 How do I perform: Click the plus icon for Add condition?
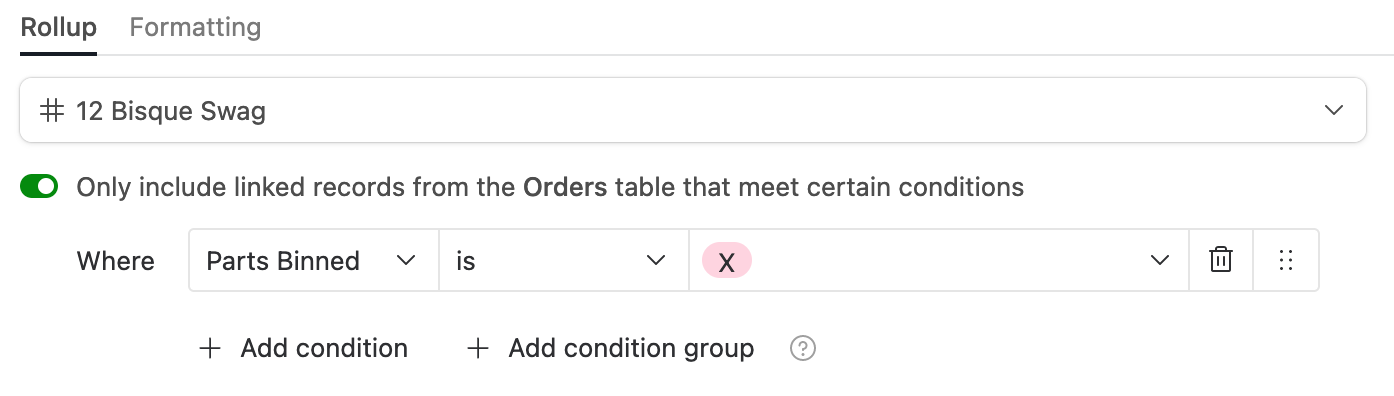[210, 348]
